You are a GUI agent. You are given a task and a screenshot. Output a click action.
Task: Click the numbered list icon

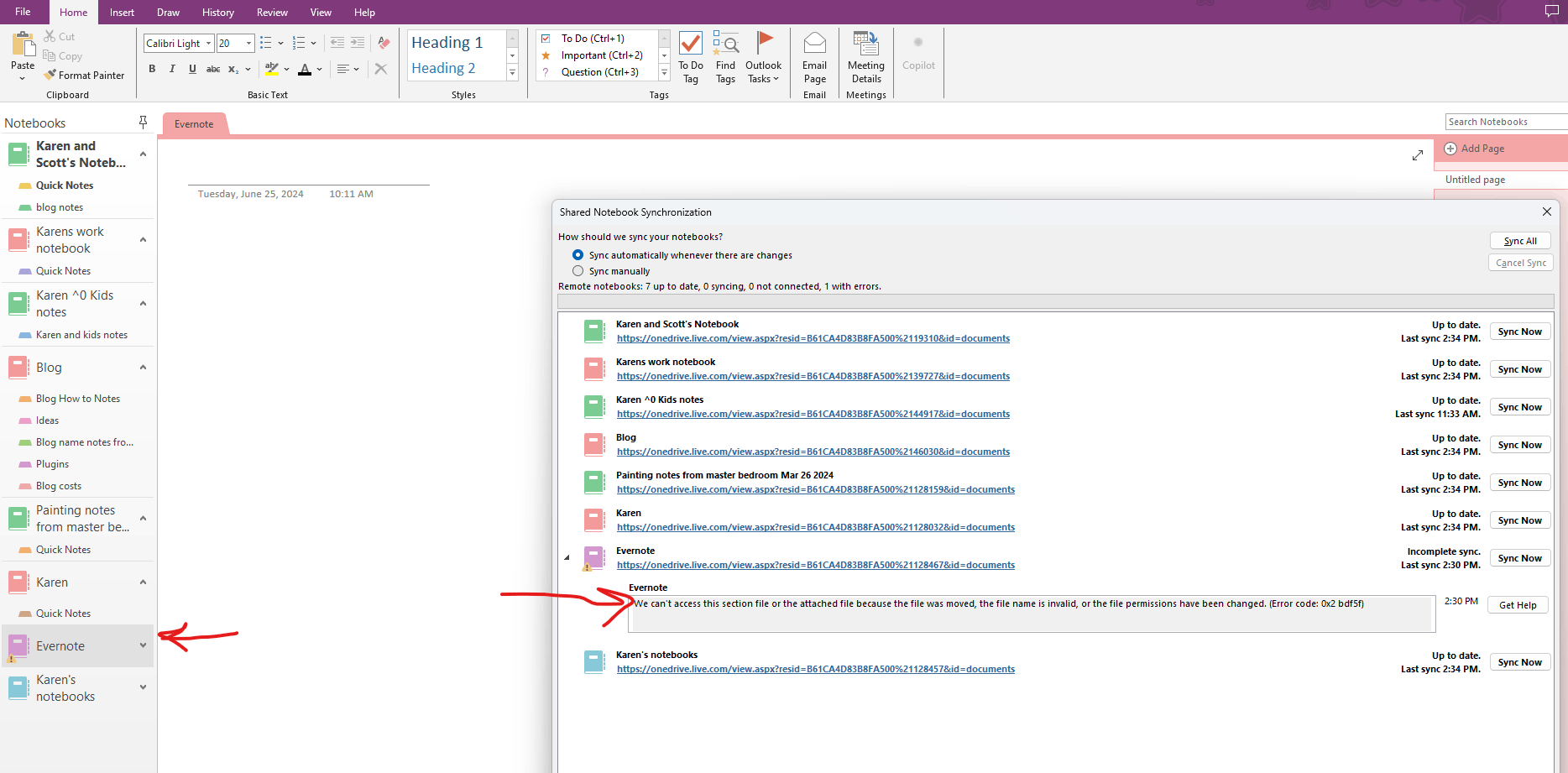tap(299, 43)
